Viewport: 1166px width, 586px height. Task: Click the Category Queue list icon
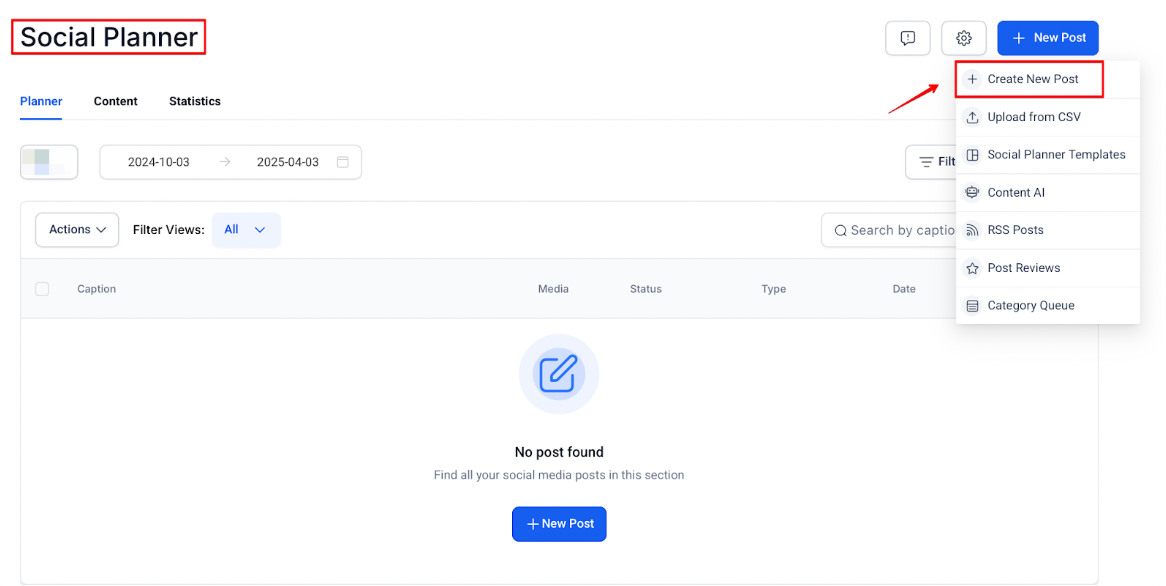[972, 306]
